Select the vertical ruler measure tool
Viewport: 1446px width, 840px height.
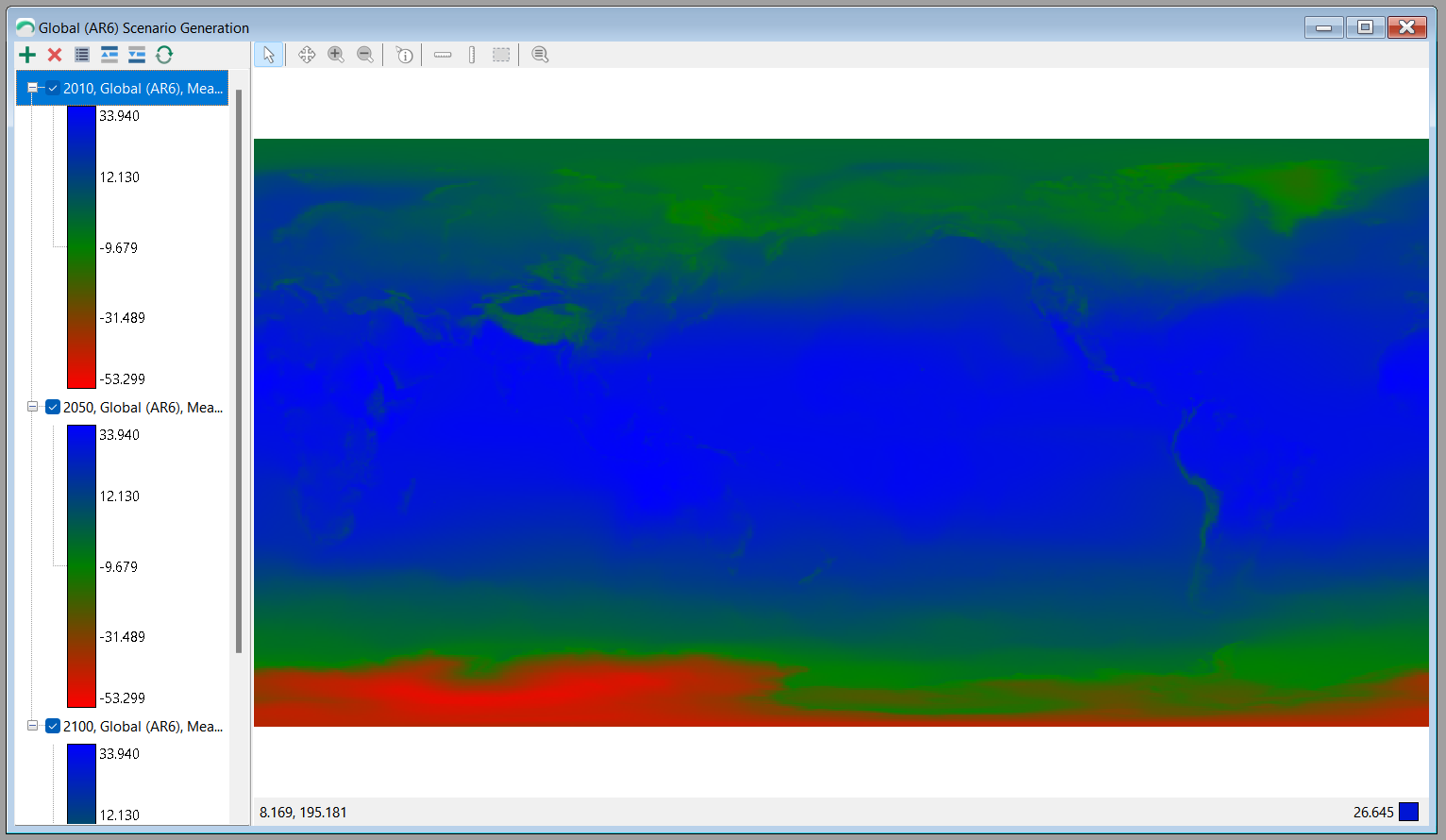click(472, 55)
